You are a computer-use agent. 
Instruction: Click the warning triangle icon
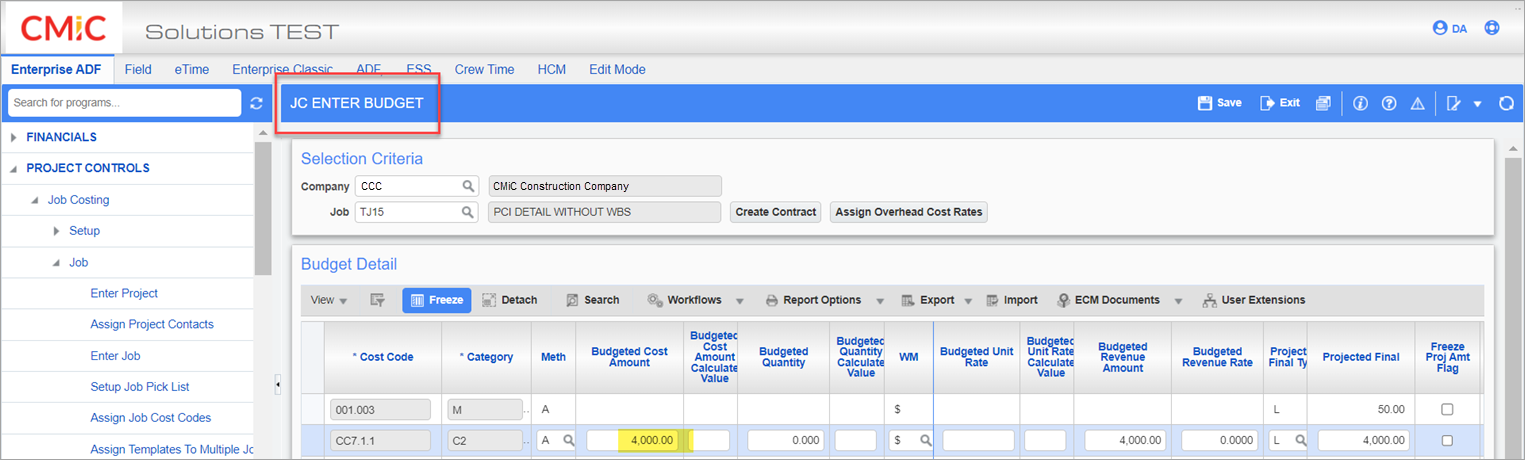click(x=1417, y=103)
